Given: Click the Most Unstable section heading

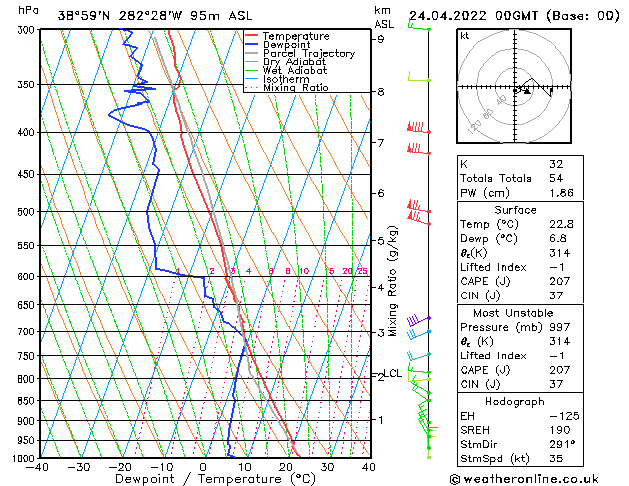Looking at the screenshot, I should [513, 313].
